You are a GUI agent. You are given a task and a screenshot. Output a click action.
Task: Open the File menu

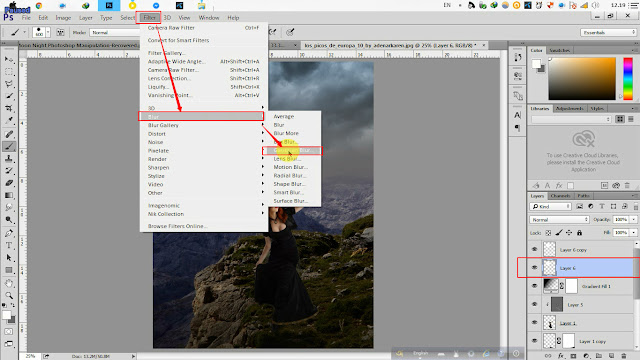click(26, 18)
